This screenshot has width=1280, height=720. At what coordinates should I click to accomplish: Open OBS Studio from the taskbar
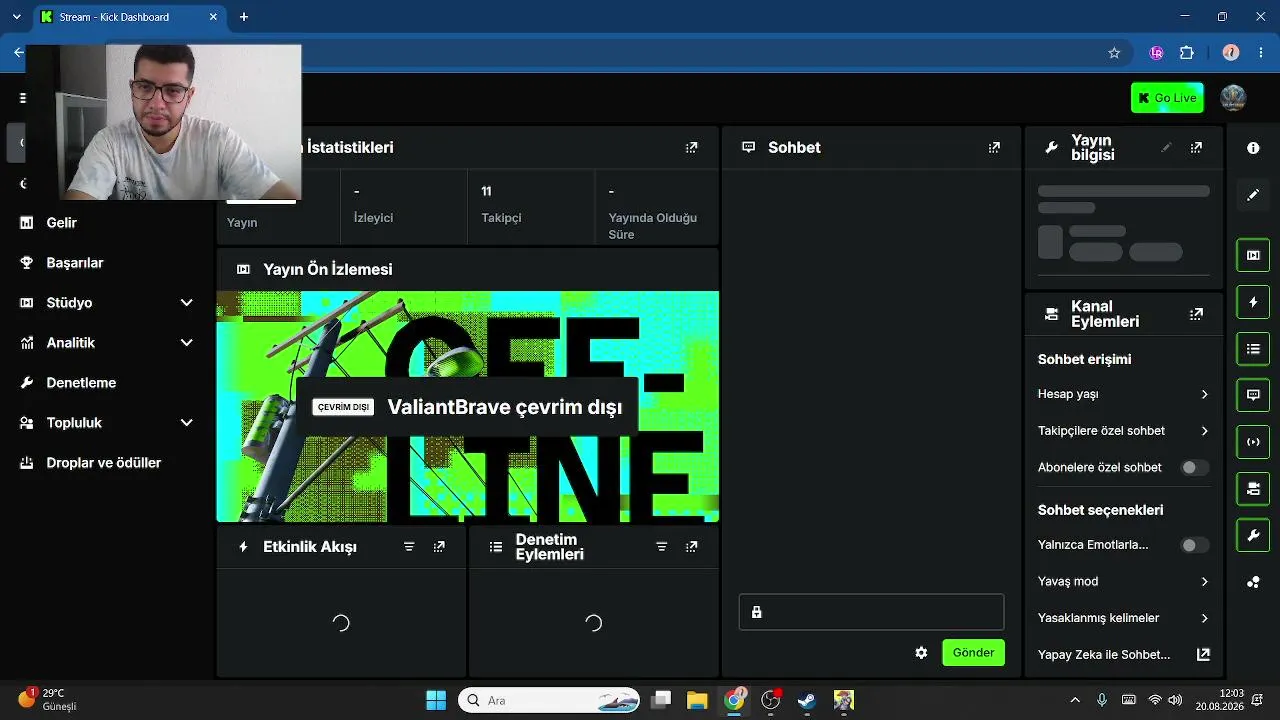coord(771,700)
